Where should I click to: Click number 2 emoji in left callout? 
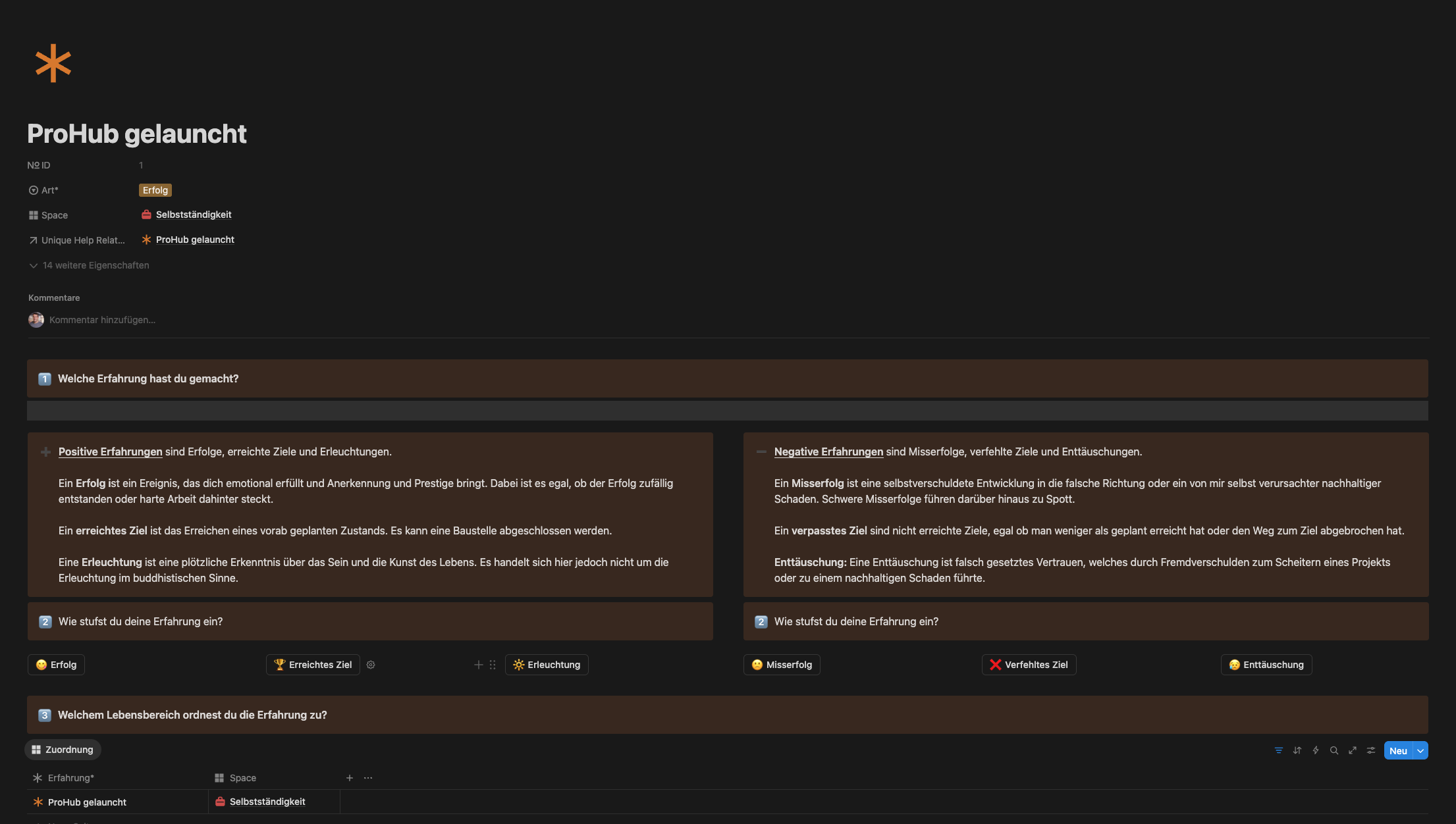(45, 622)
